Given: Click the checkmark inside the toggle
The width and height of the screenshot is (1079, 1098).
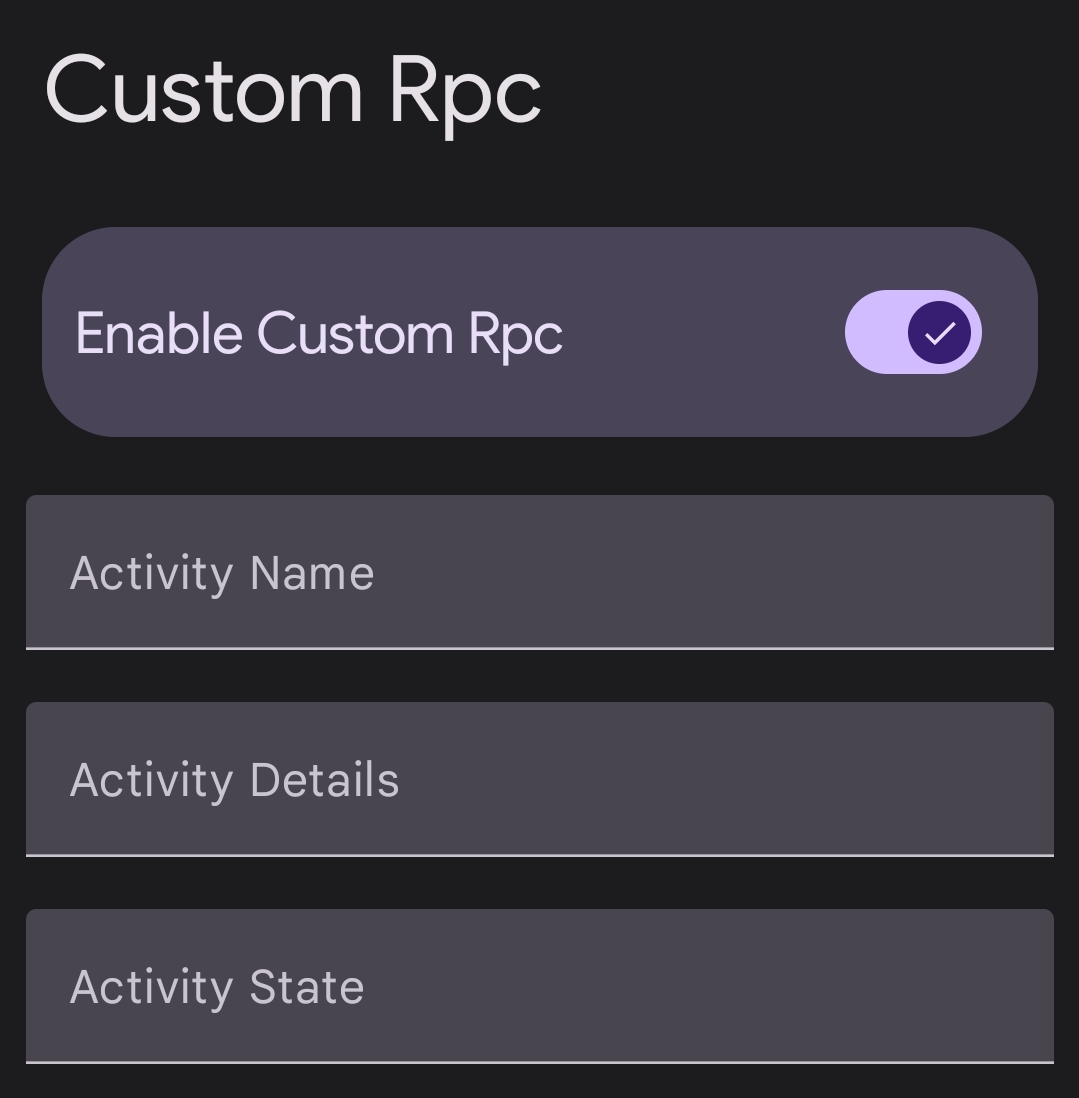Looking at the screenshot, I should 938,332.
